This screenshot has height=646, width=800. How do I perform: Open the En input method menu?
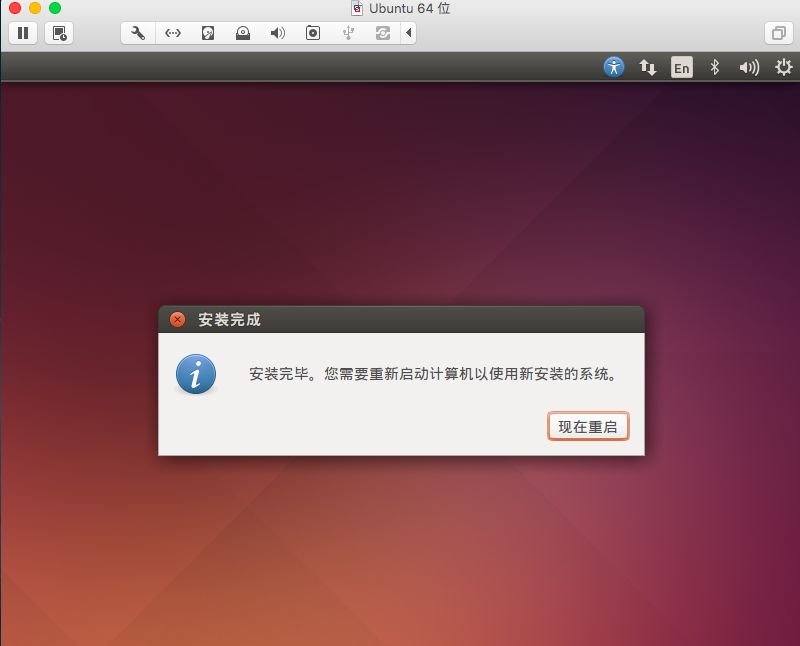point(682,67)
